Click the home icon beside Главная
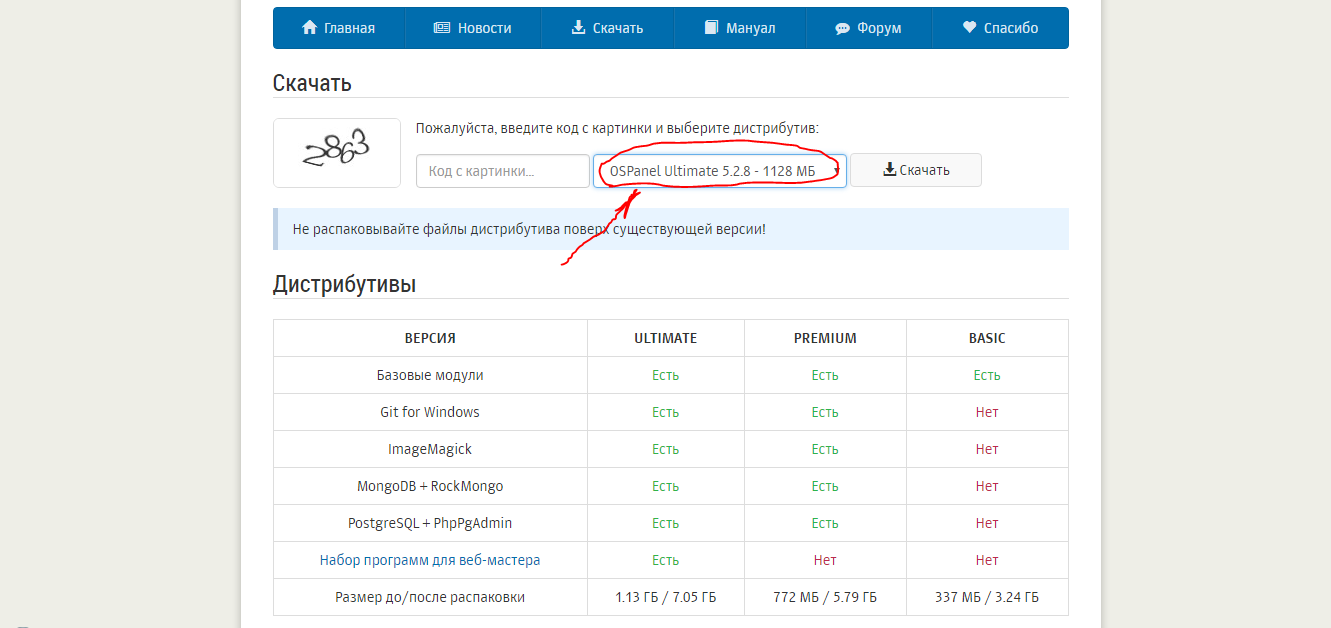The width and height of the screenshot is (1331, 628). point(309,28)
